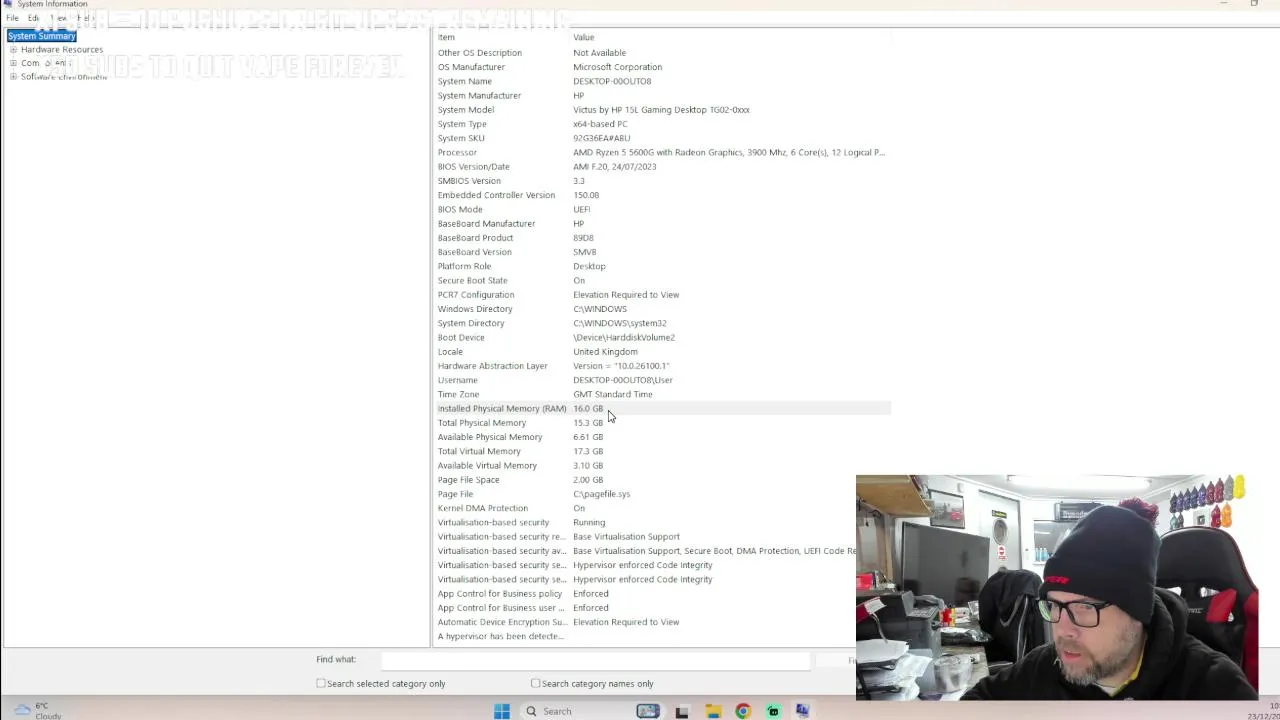This screenshot has width=1280, height=720.
Task: Select the Processor row
Action: tap(661, 153)
